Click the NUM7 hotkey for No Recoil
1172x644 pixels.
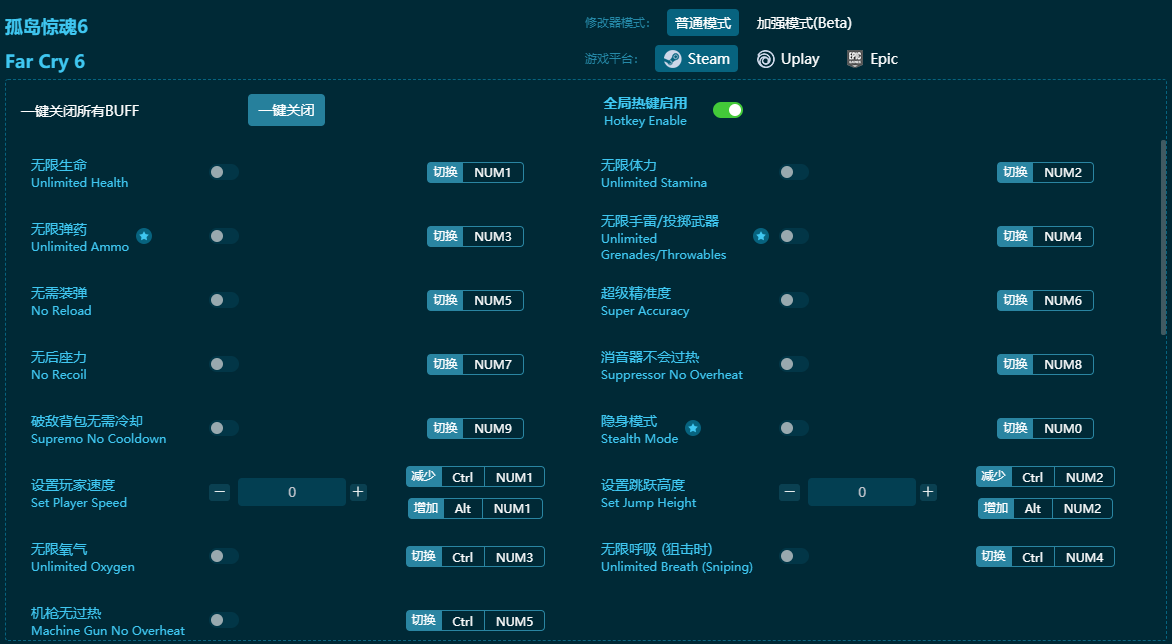(x=475, y=365)
